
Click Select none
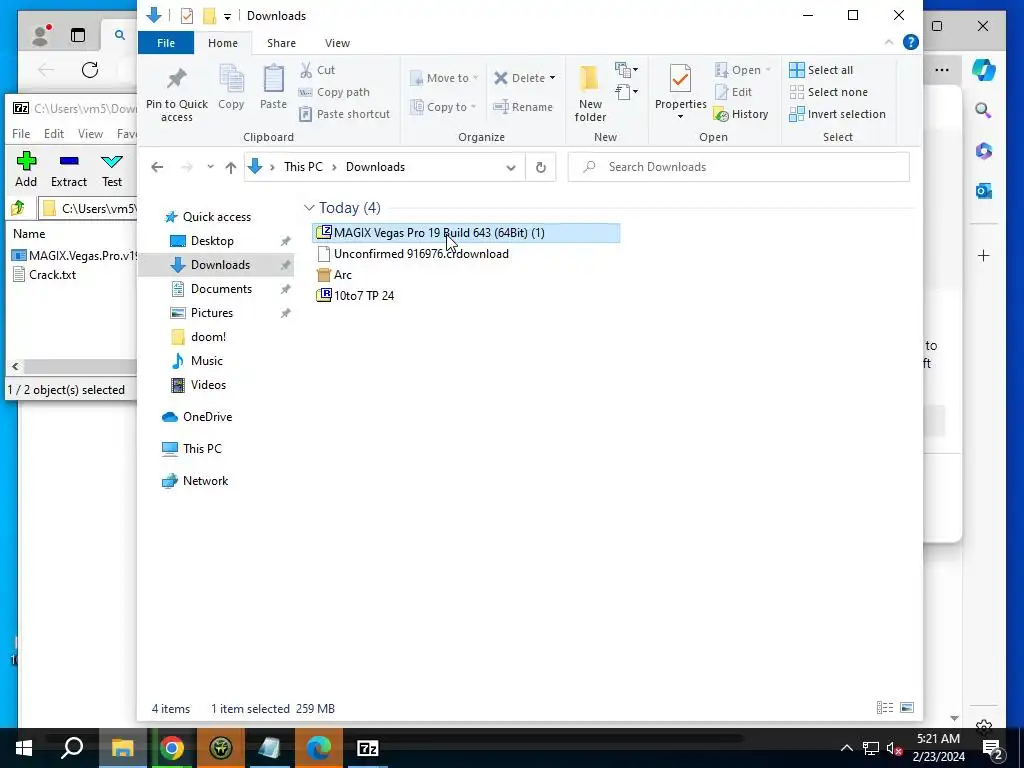click(x=828, y=92)
